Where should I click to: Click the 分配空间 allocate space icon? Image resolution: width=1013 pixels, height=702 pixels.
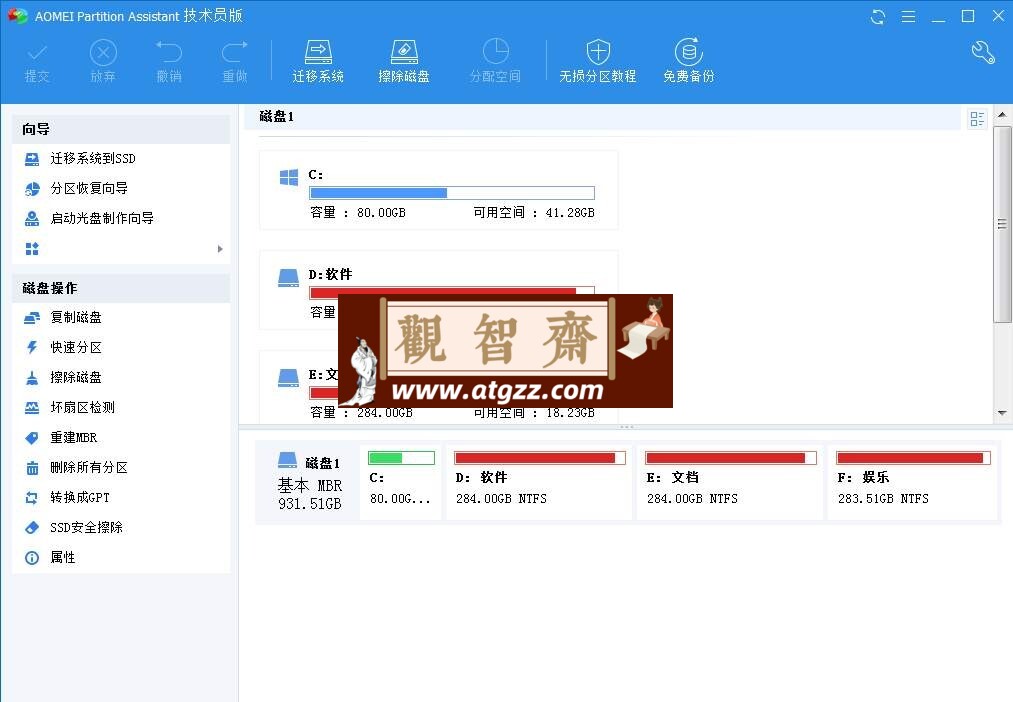(495, 62)
